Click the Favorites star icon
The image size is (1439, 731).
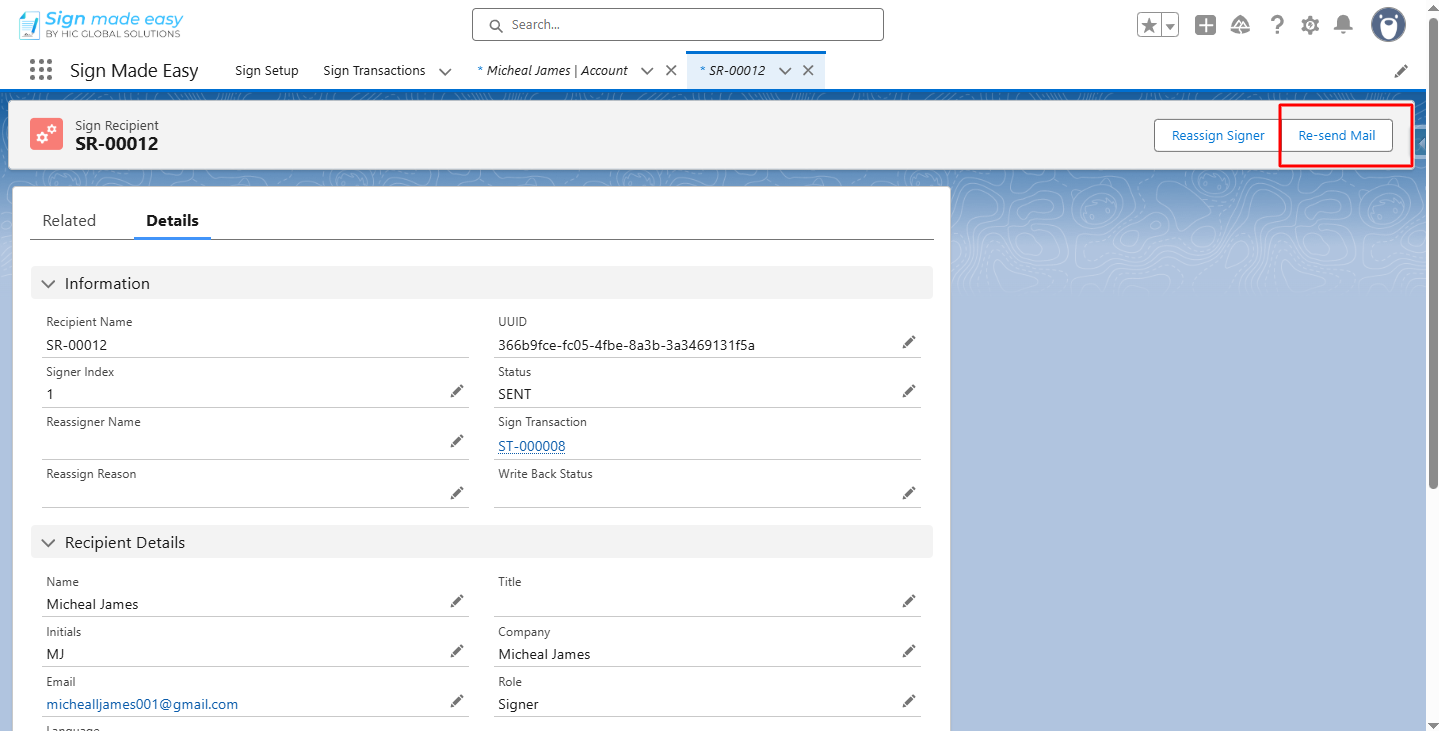[1149, 25]
